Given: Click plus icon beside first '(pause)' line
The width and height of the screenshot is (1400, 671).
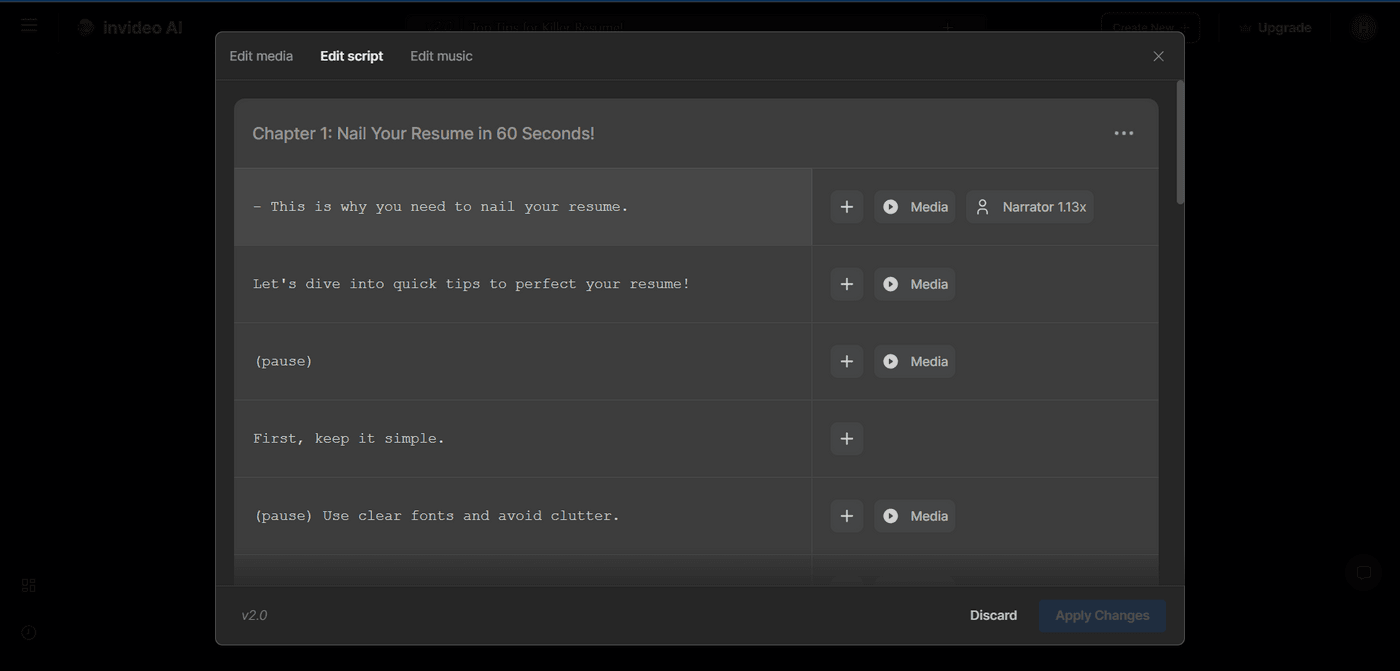Looking at the screenshot, I should tap(846, 361).
